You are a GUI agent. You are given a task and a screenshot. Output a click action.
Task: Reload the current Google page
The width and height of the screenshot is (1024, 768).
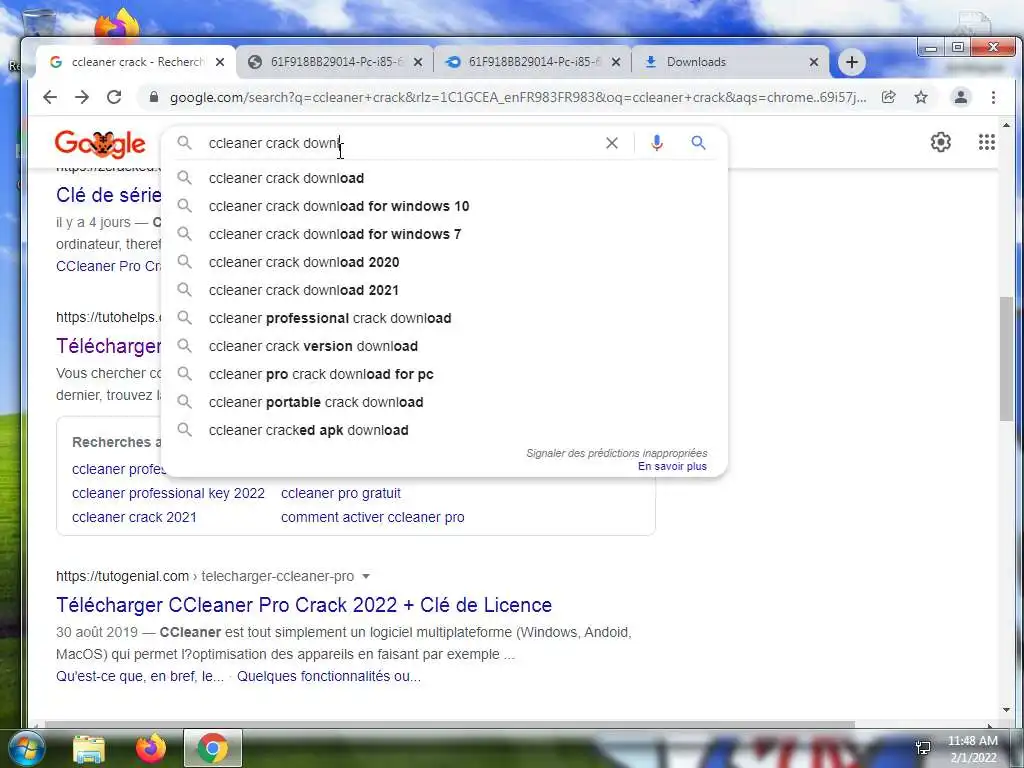[x=114, y=97]
